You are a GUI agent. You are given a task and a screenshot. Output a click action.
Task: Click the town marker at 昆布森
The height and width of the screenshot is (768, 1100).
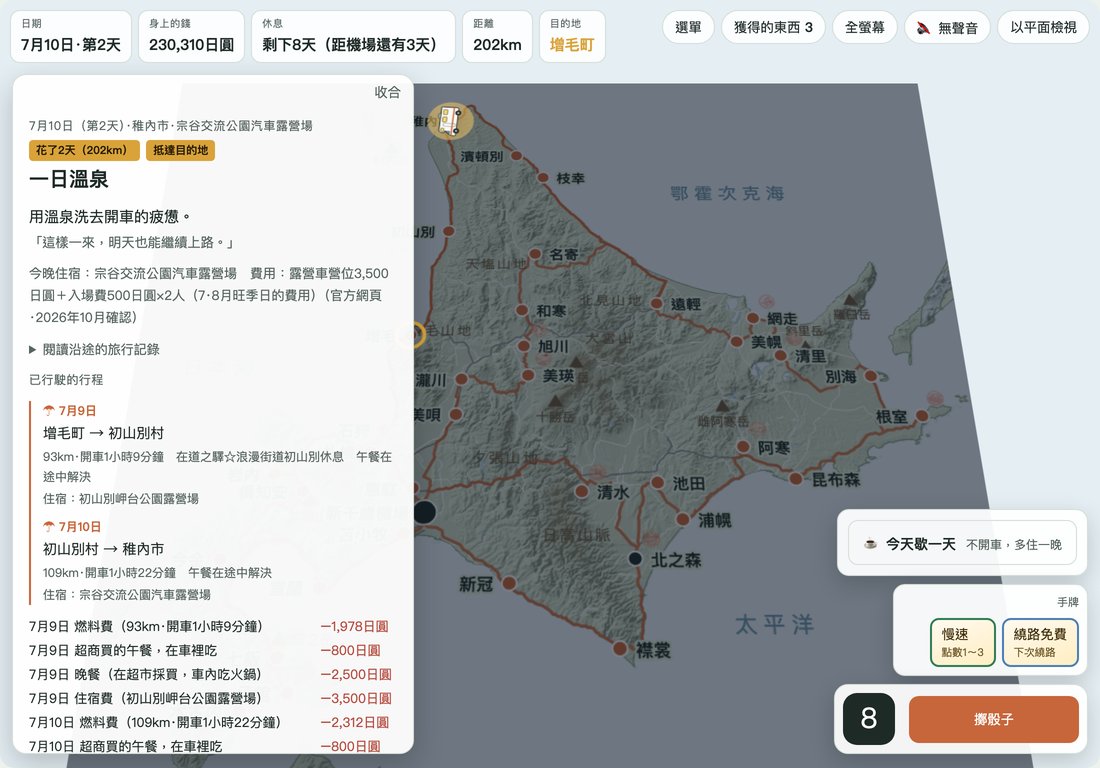[796, 478]
